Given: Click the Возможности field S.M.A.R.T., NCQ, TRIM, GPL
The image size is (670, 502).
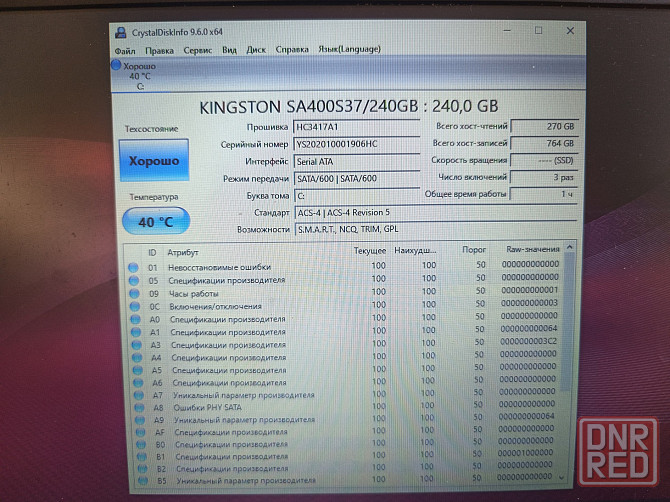Looking at the screenshot, I should (x=436, y=229).
